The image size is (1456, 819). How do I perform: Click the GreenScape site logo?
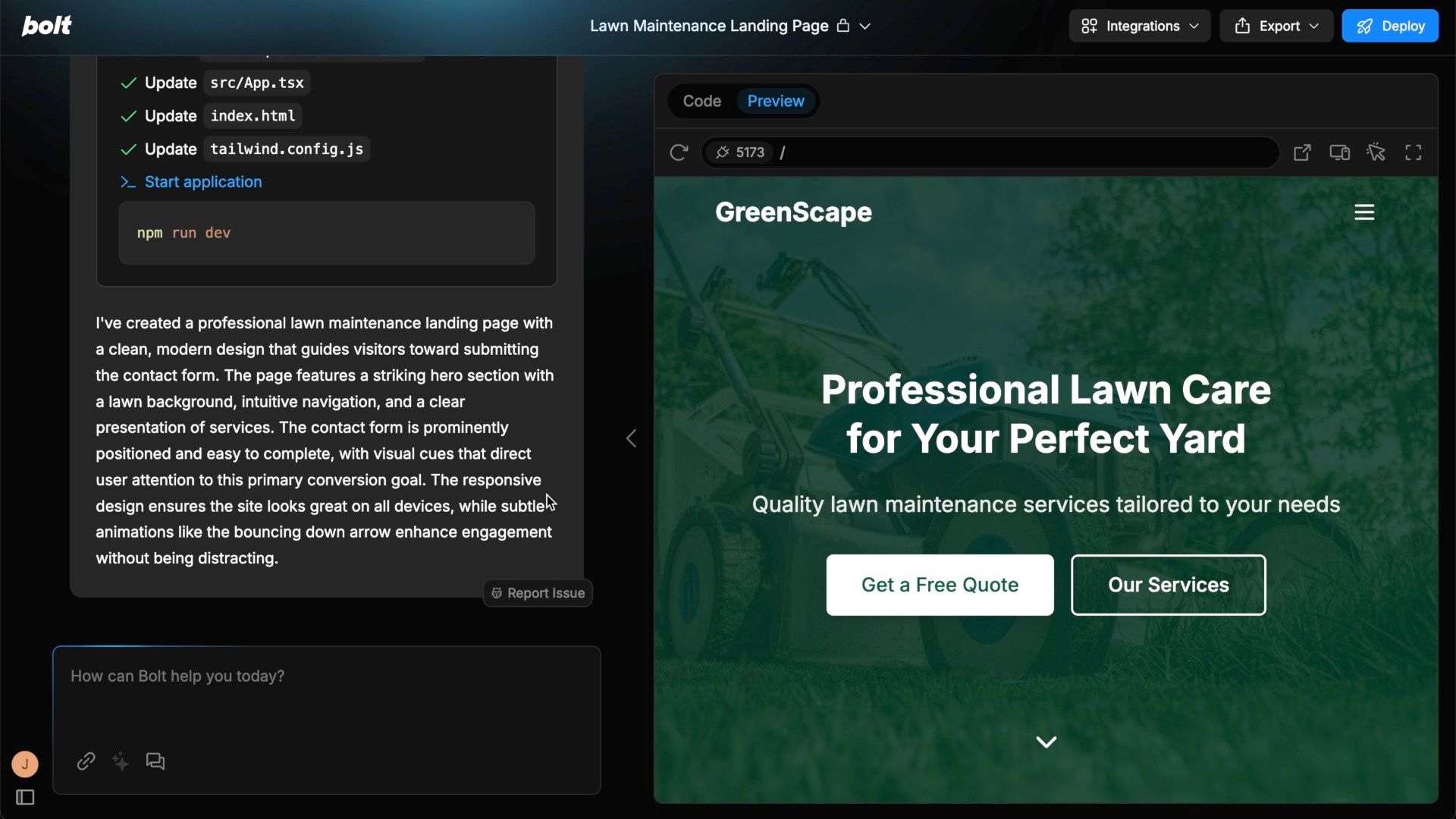click(x=793, y=212)
